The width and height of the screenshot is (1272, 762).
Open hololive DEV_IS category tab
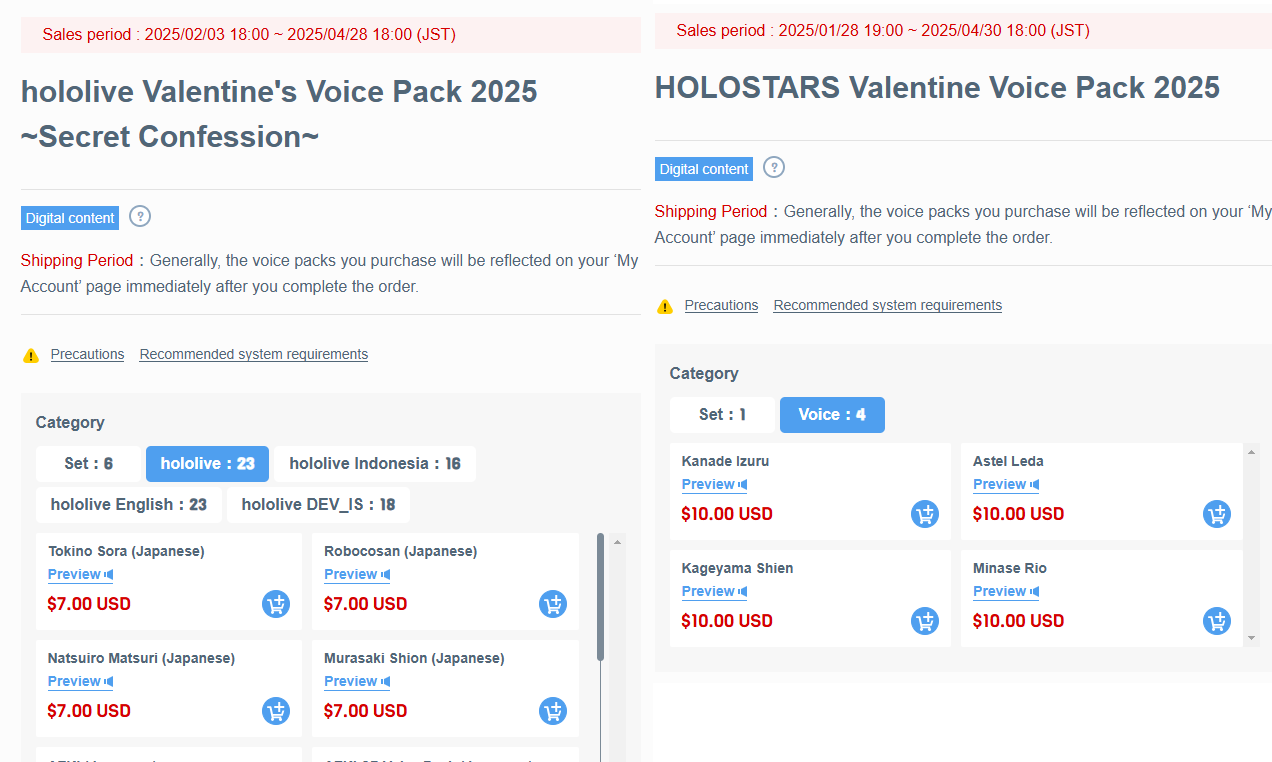(x=318, y=505)
